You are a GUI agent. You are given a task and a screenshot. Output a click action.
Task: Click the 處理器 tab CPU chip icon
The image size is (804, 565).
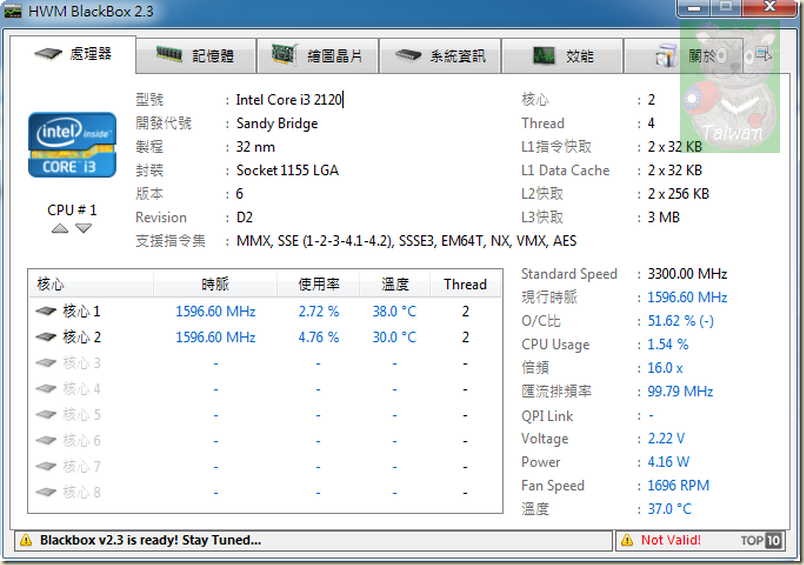tap(48, 53)
